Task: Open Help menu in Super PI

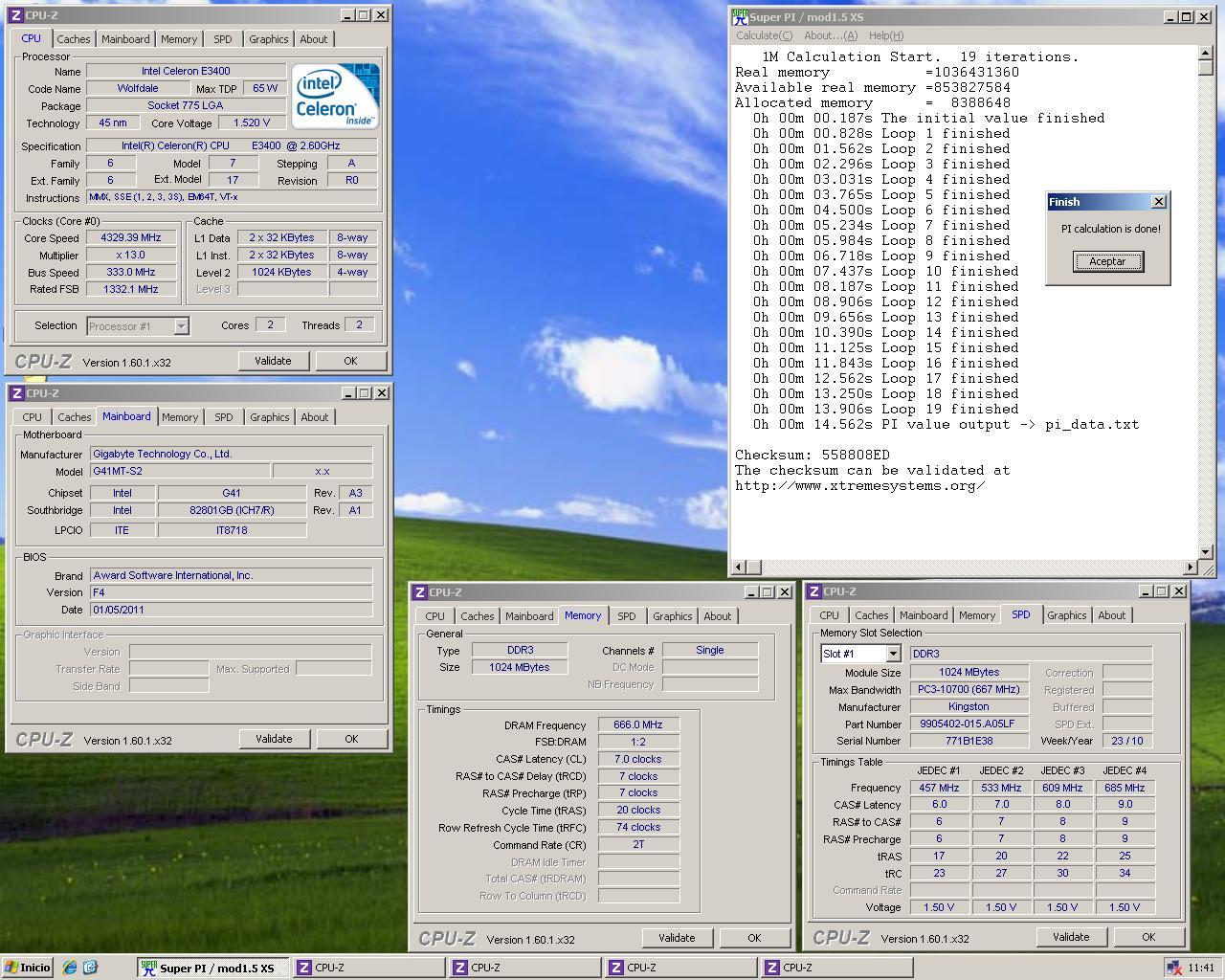Action: (x=885, y=35)
